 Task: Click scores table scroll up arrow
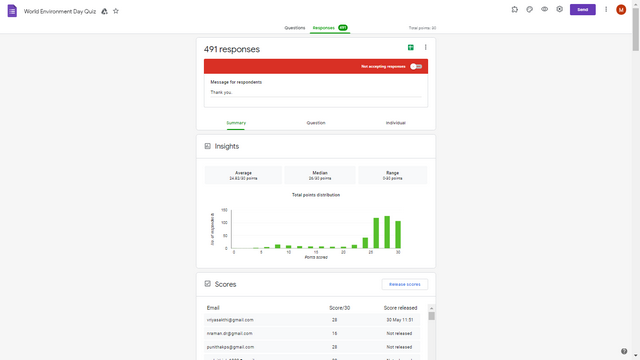[431, 308]
